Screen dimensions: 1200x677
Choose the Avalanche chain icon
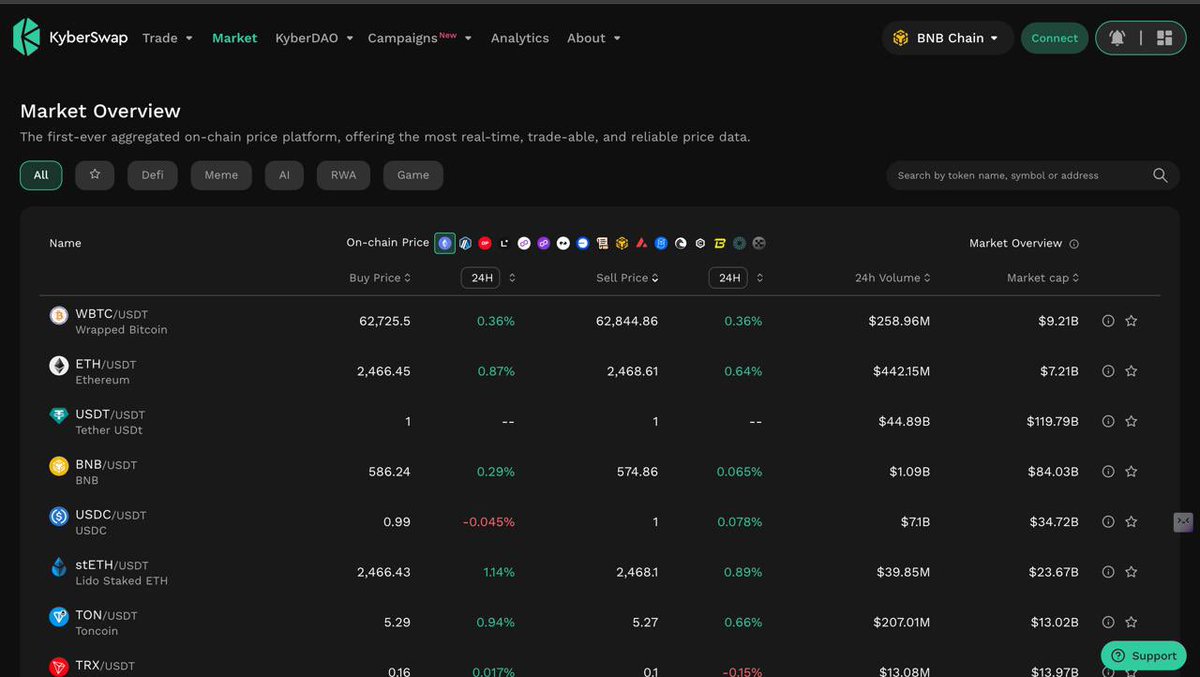[641, 242]
